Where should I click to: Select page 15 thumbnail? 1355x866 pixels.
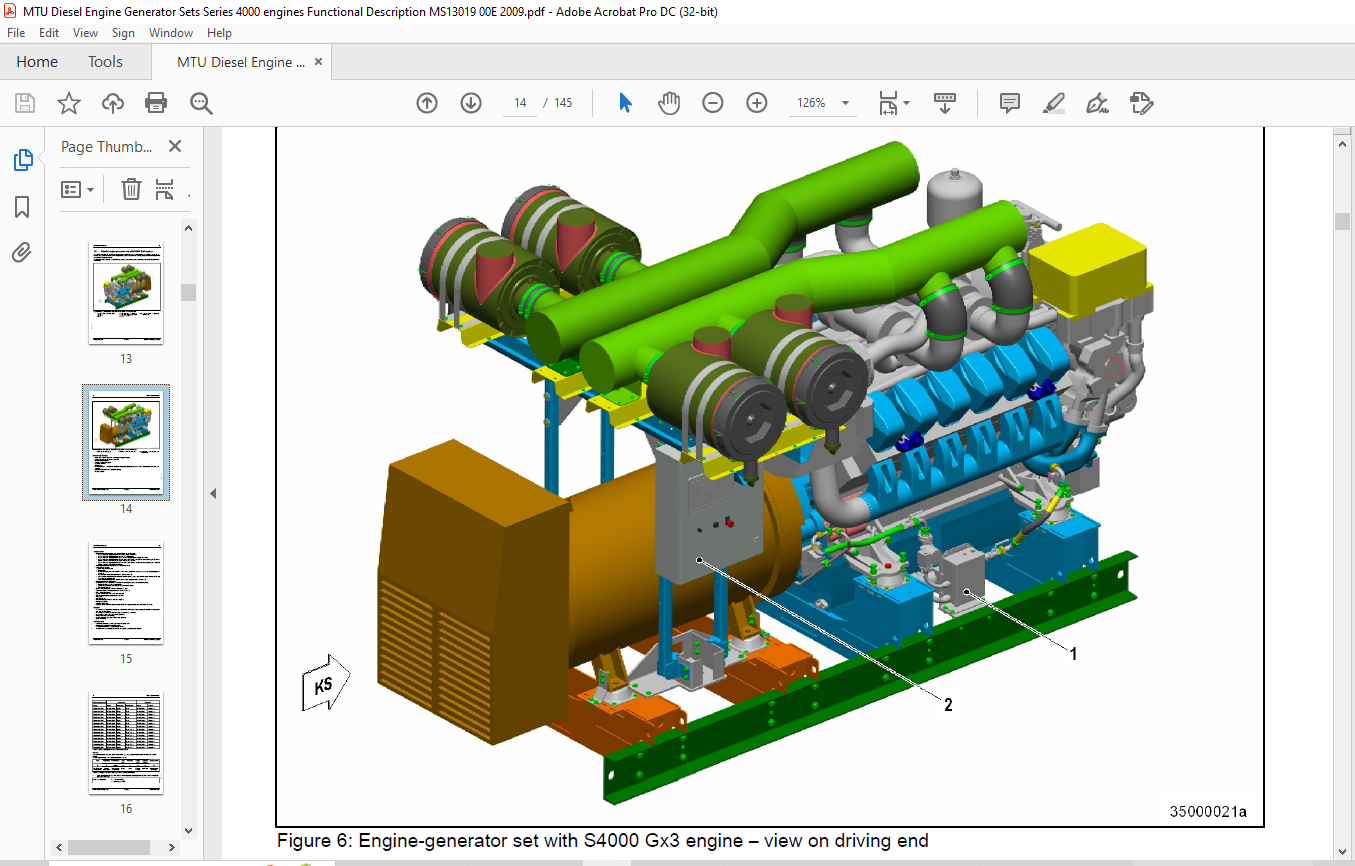tap(126, 594)
